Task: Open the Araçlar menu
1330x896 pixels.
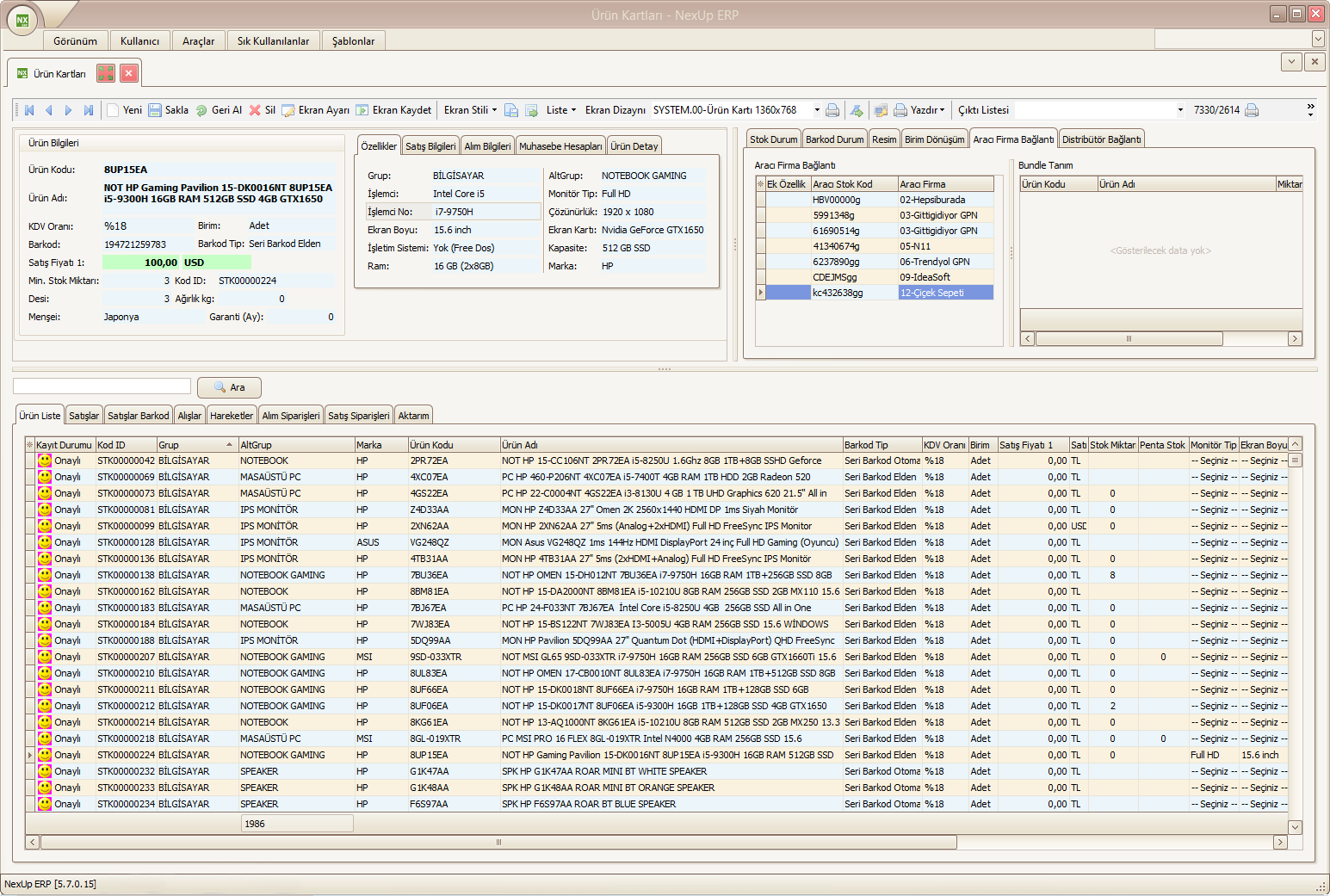Action: tap(198, 40)
